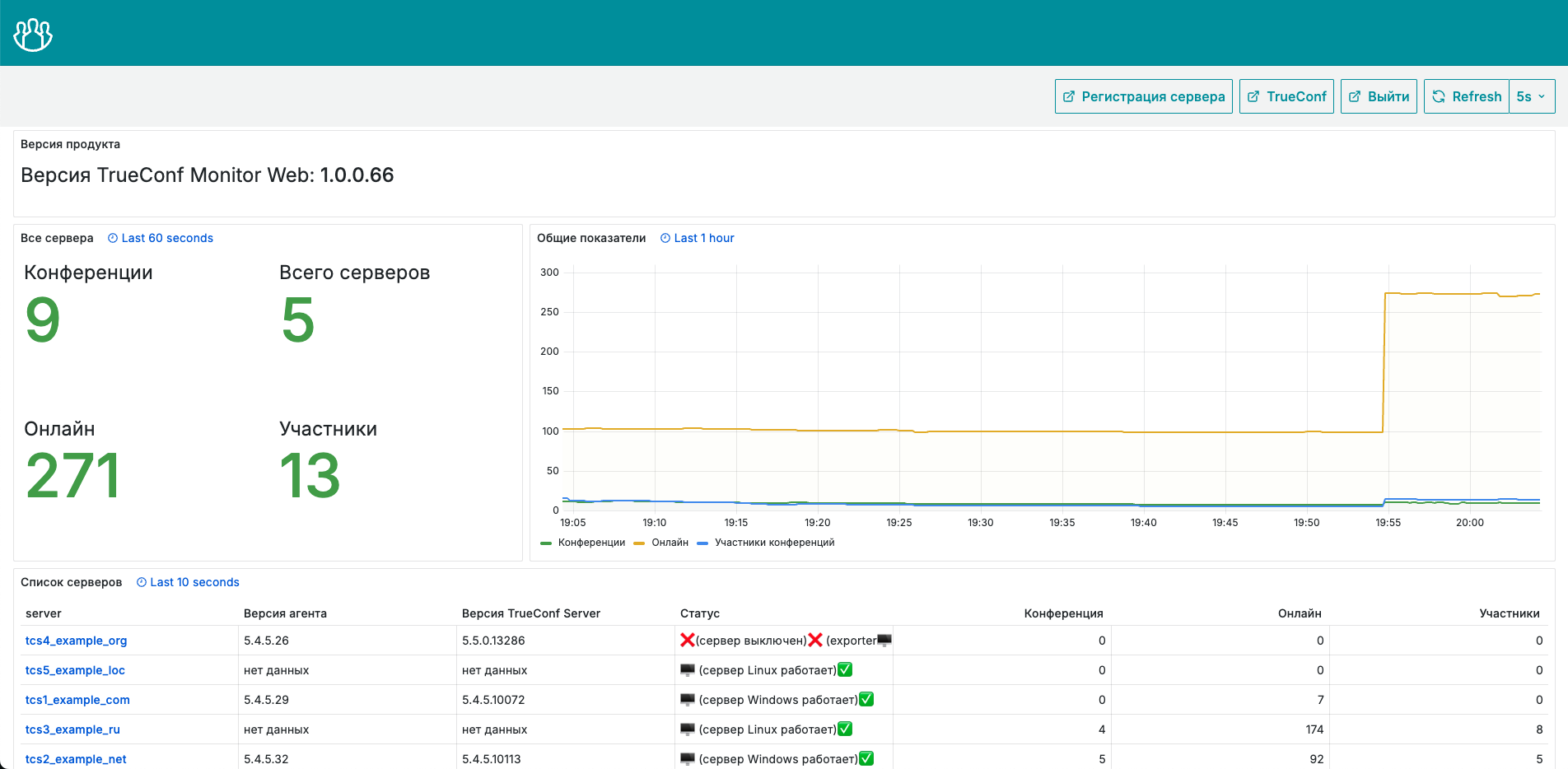The height and width of the screenshot is (769, 1568).
Task: Click the external-link icon on Регистрация сервера
Action: (1069, 96)
